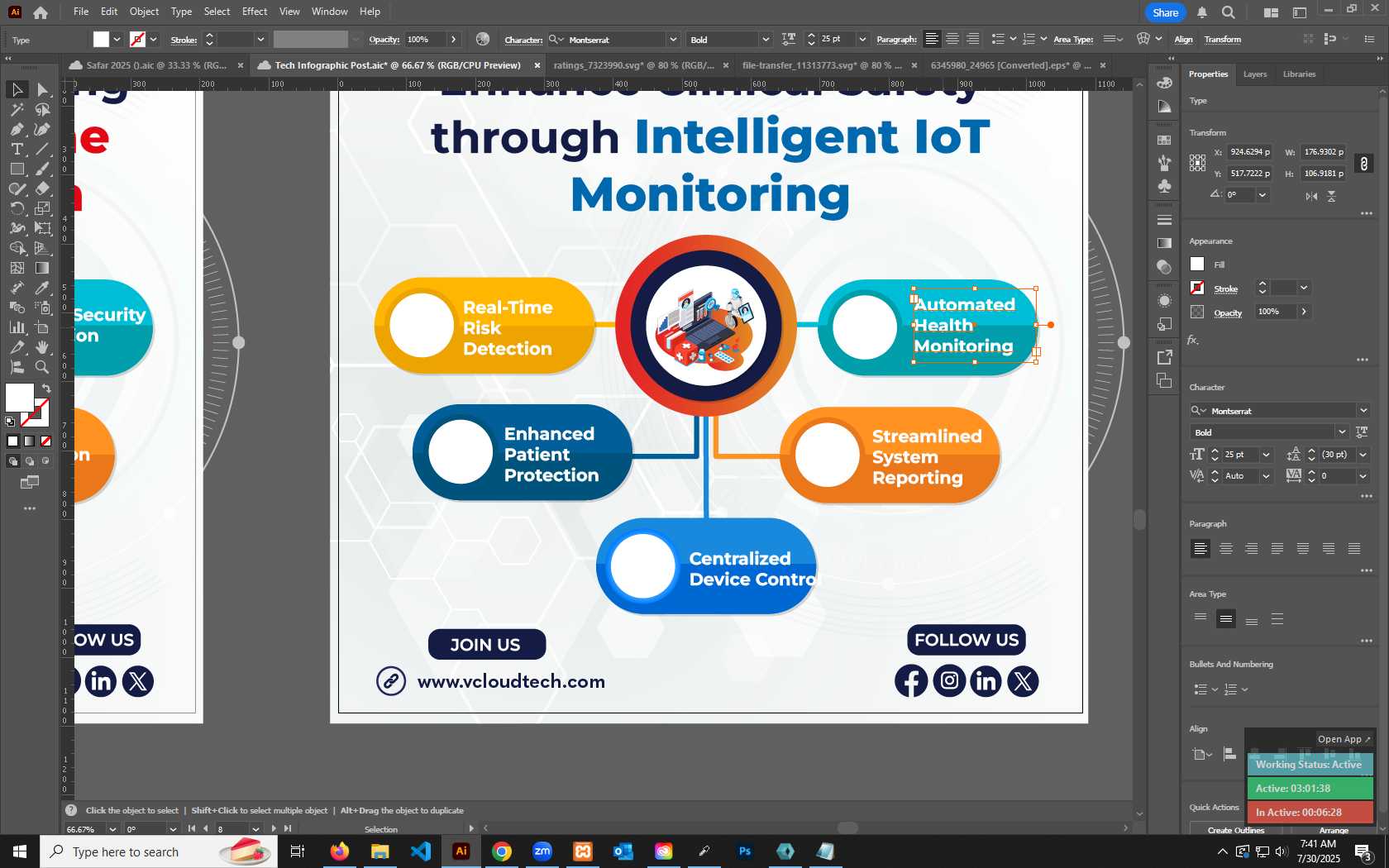Select the Curvature tool
Viewport: 1389px width, 868px height.
(42, 129)
